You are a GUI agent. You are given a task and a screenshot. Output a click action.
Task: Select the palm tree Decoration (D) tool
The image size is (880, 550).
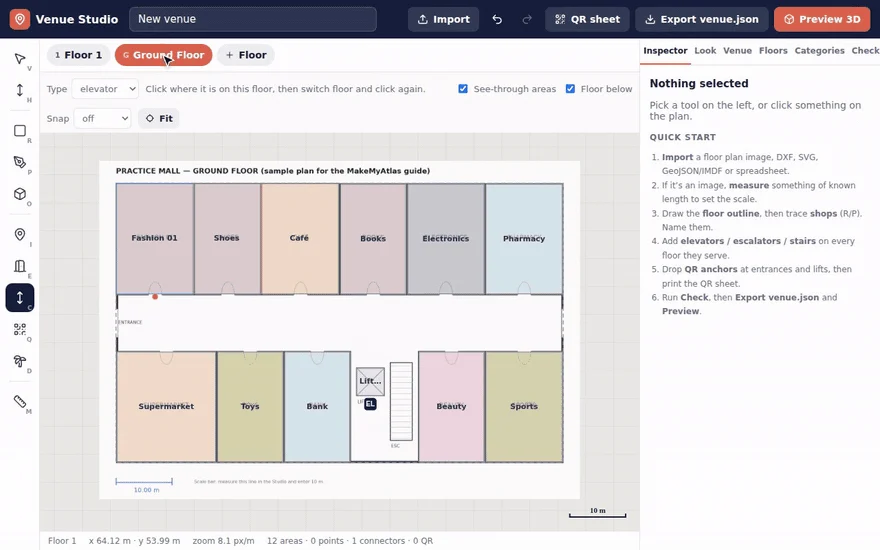(20, 361)
